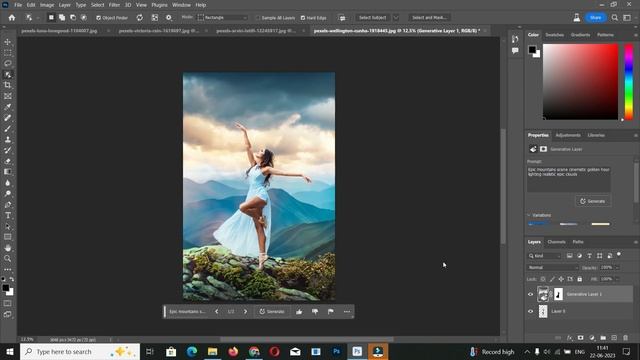Select the Hand tool
640x360 pixels.
pyautogui.click(x=8, y=248)
